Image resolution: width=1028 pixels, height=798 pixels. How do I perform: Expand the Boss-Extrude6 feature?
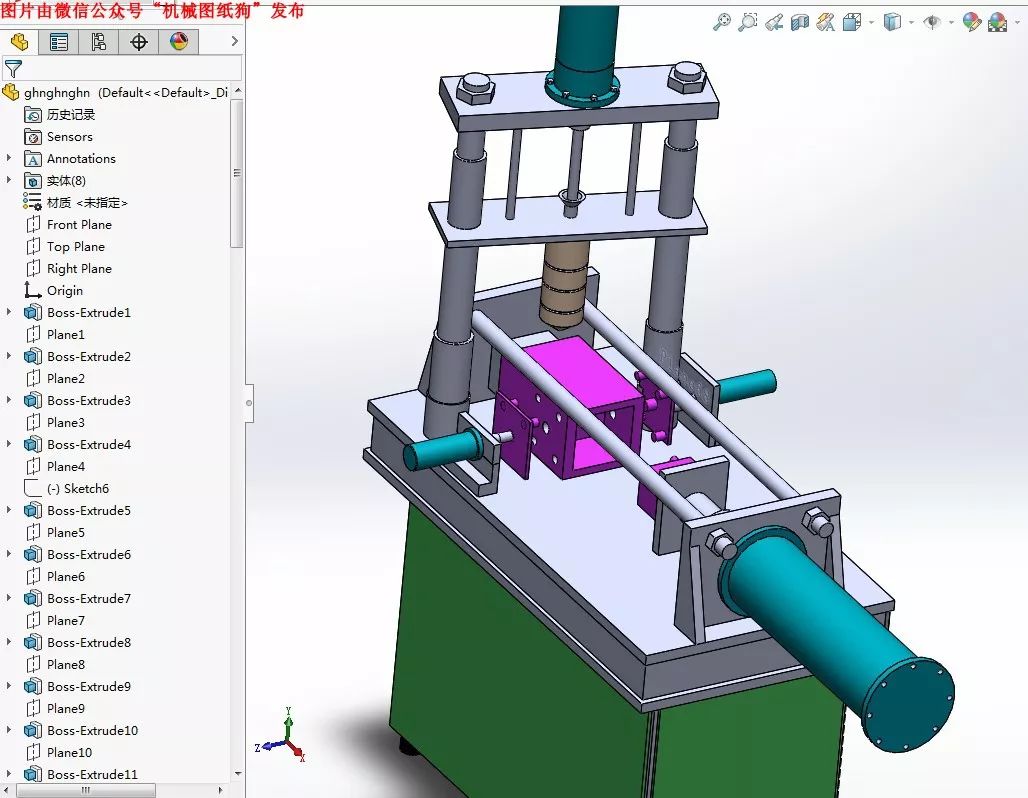pos(9,554)
